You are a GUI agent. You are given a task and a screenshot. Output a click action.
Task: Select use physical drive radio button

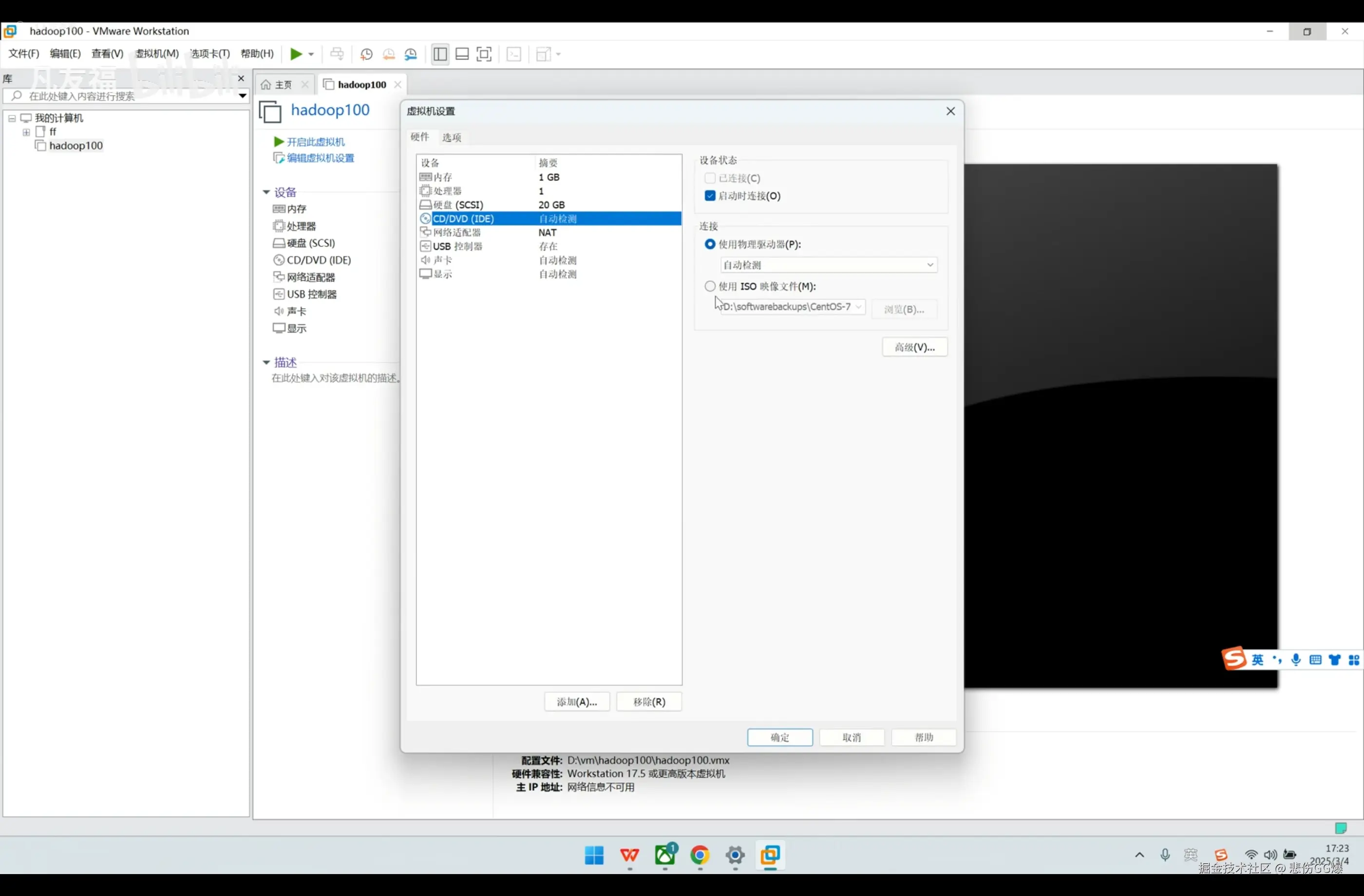pyautogui.click(x=710, y=244)
